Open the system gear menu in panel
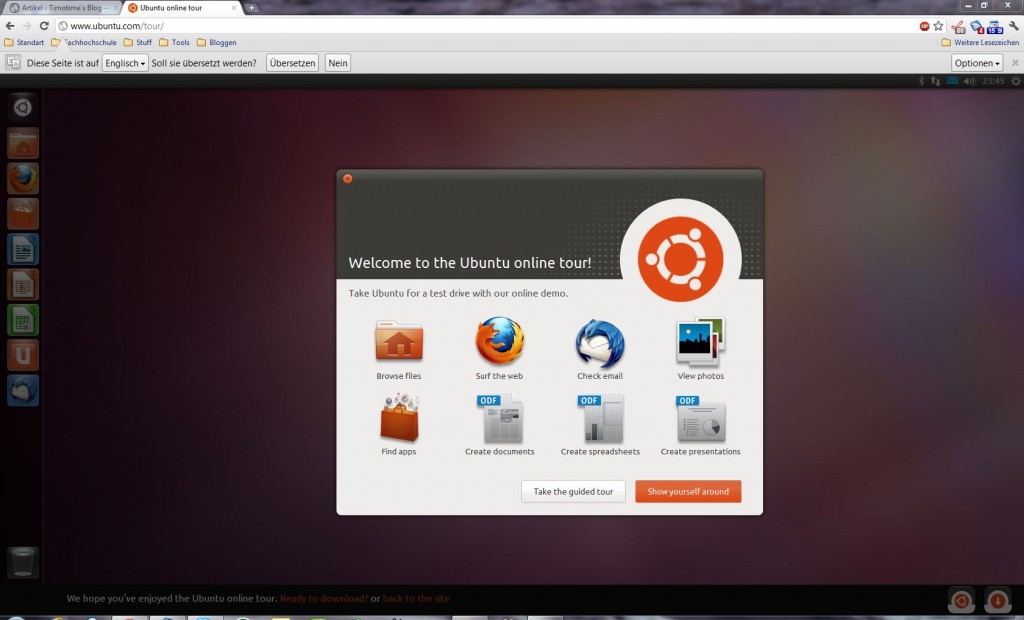This screenshot has height=620, width=1024. click(x=1016, y=81)
